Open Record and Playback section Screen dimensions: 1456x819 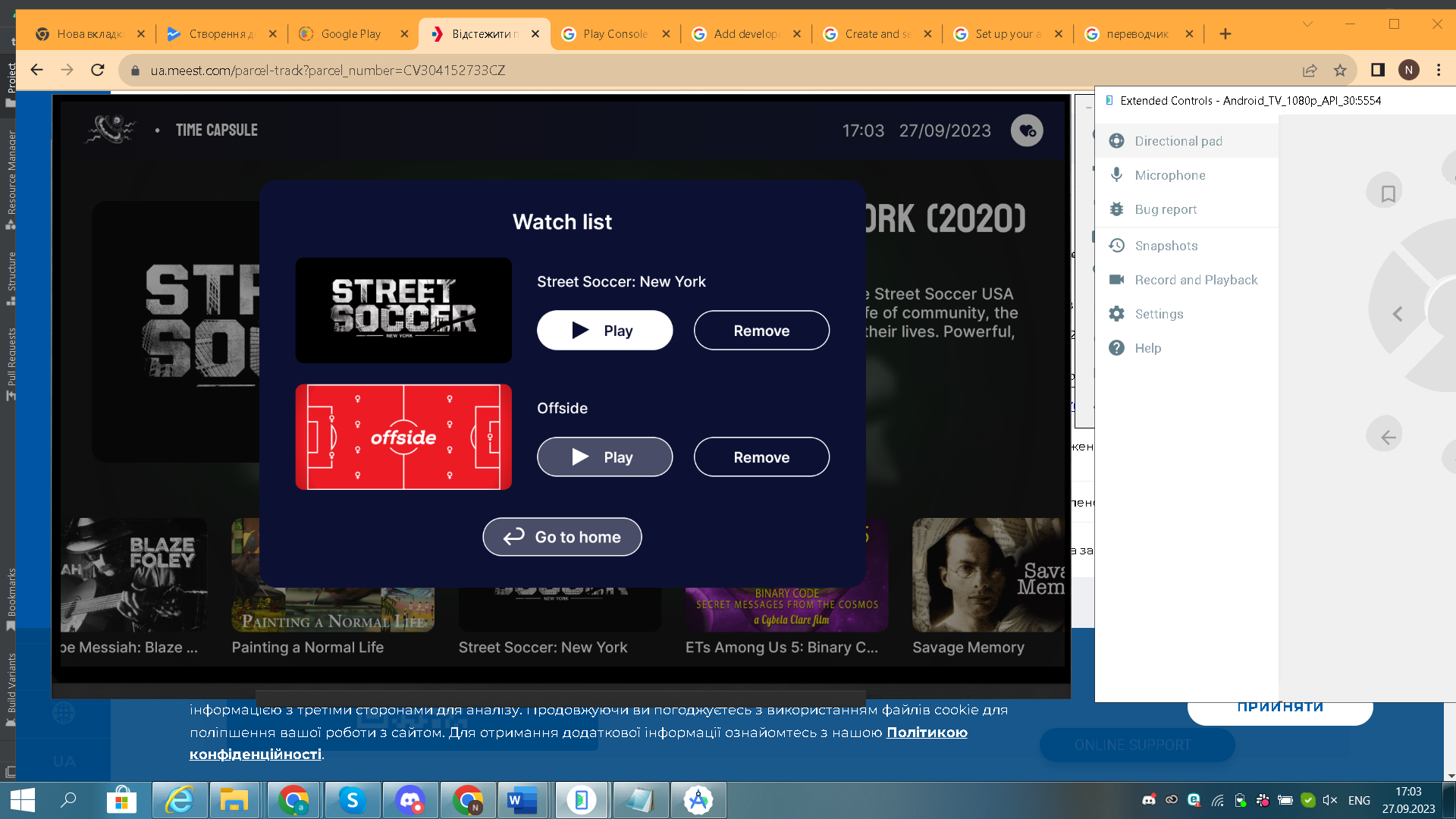click(1195, 280)
